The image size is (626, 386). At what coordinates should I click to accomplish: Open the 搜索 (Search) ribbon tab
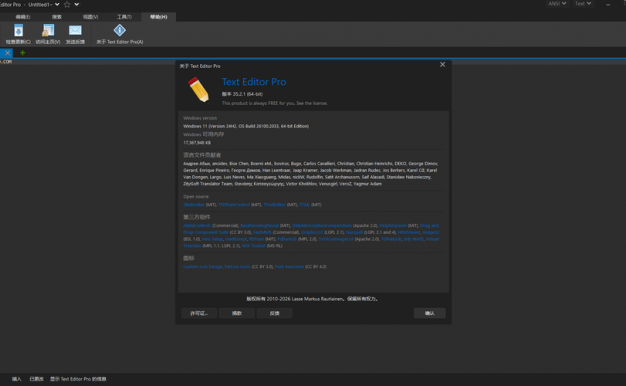tap(57, 17)
